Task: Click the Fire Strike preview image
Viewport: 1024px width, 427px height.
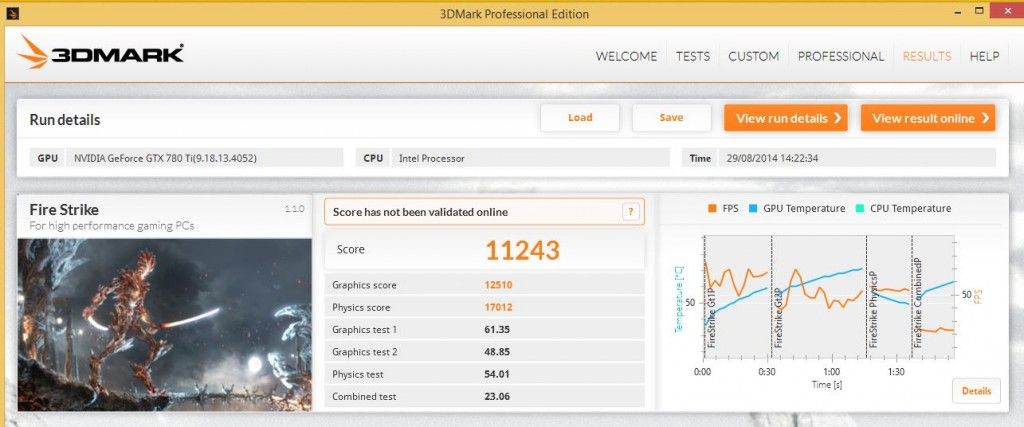Action: click(165, 324)
